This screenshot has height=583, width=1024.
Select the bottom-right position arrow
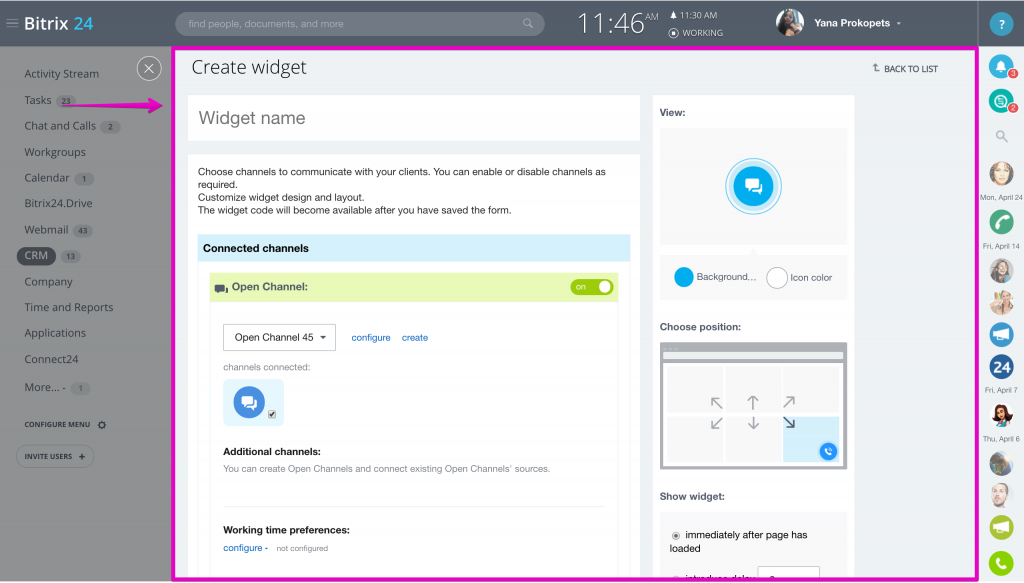[x=789, y=423]
